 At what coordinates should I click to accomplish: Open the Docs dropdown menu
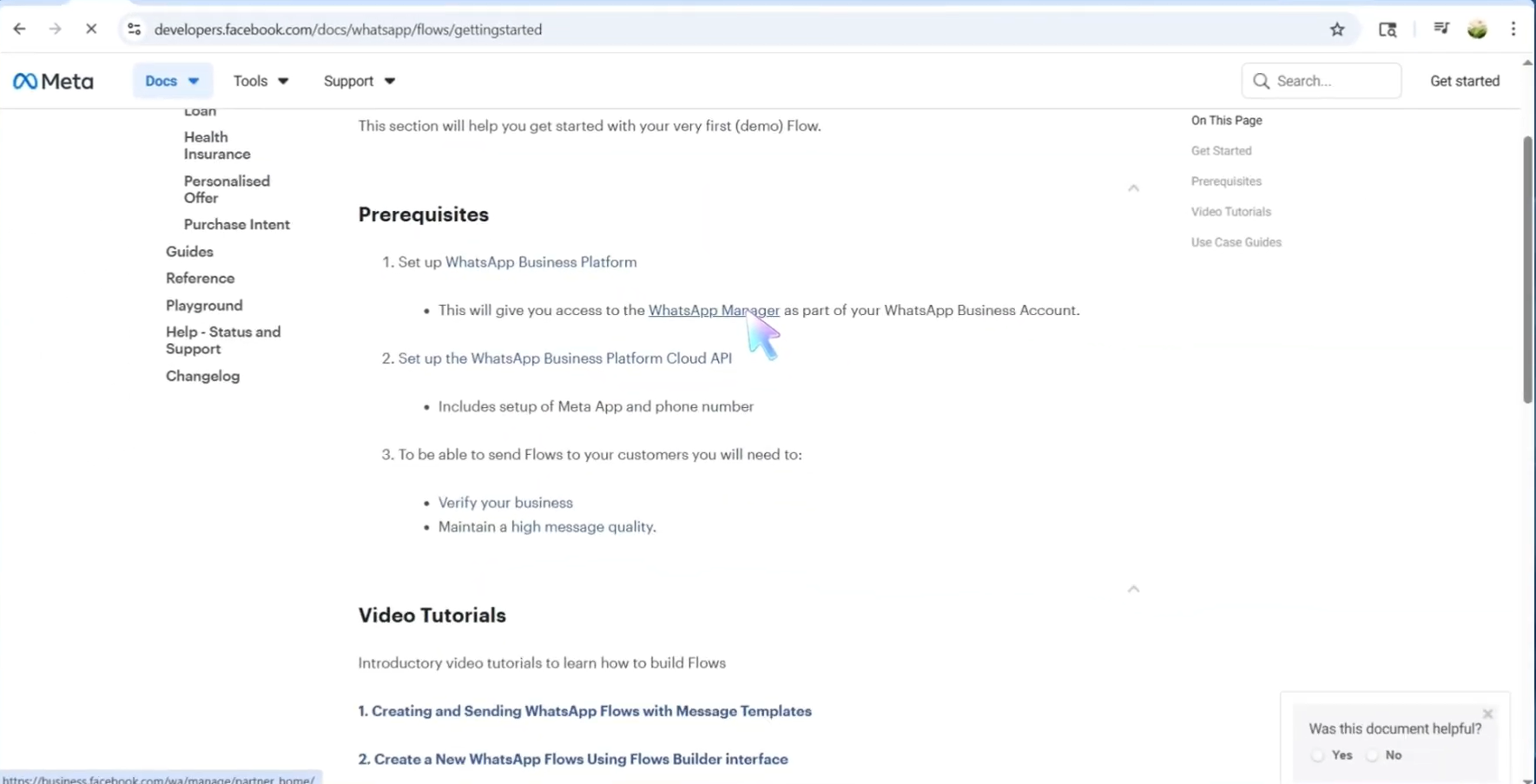click(x=172, y=81)
